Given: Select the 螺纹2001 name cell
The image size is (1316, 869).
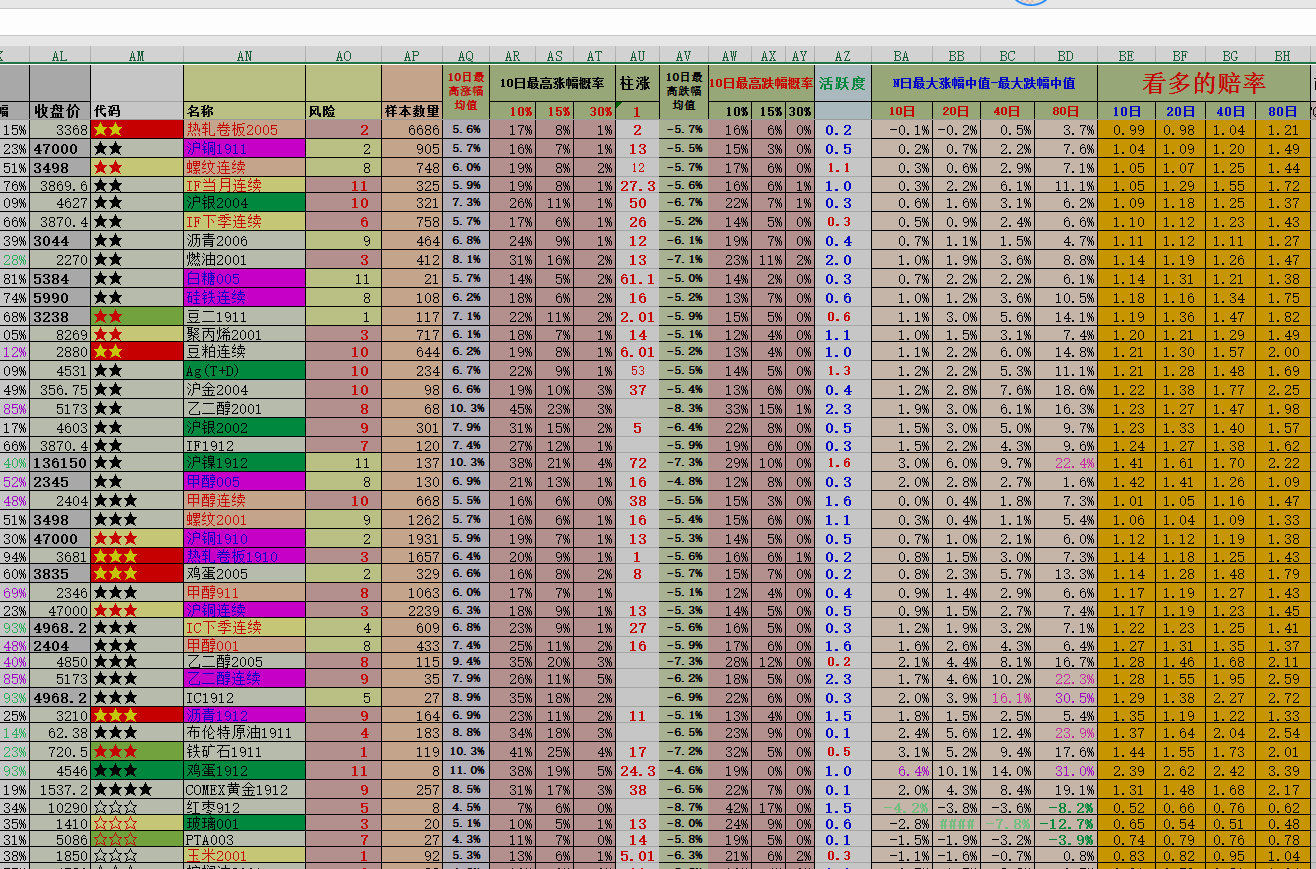Looking at the screenshot, I should click(x=244, y=520).
